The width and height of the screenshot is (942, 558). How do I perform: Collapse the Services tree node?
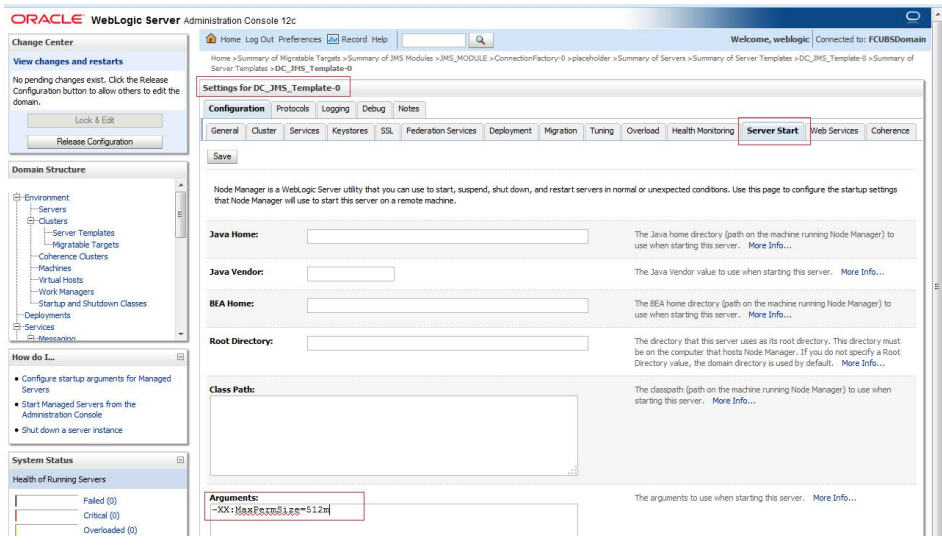(17, 327)
